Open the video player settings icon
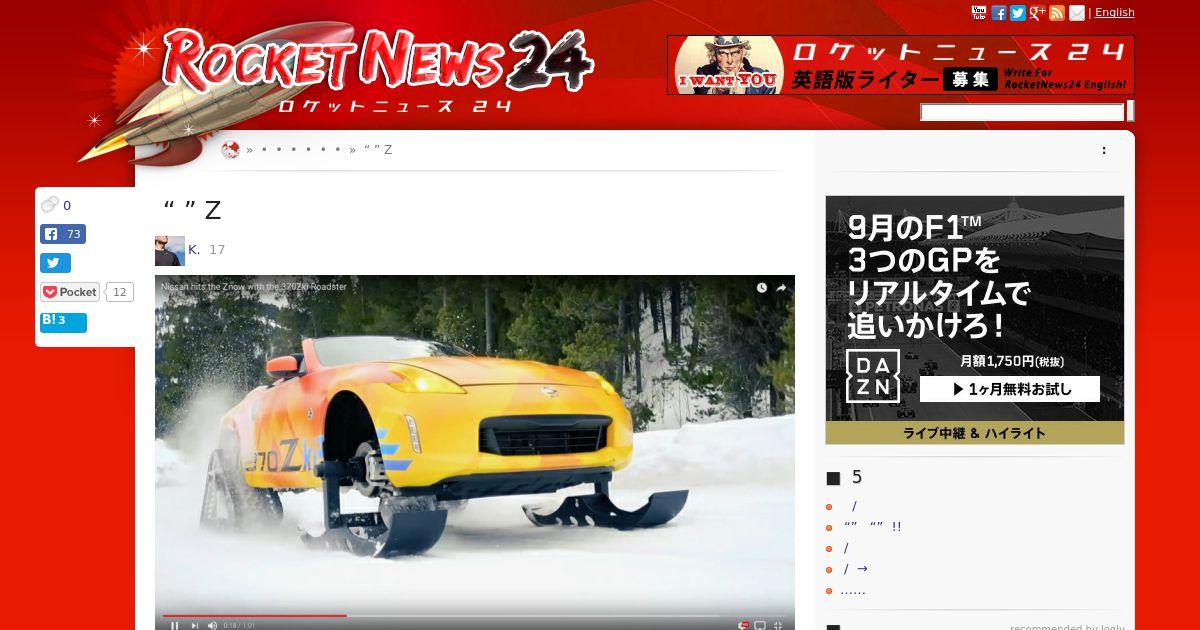The height and width of the screenshot is (630, 1200). coord(742,626)
